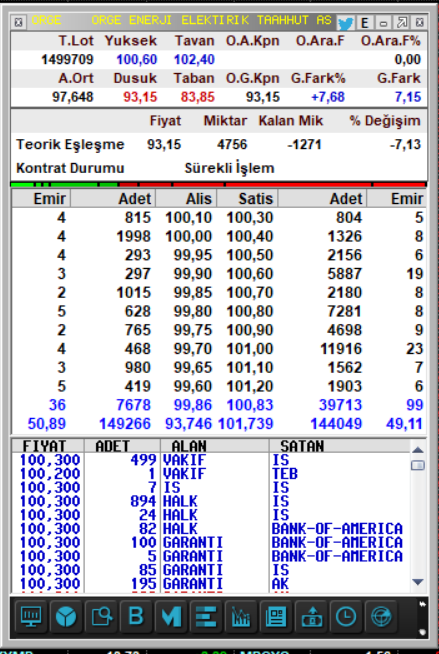Click the left Emir column header
The height and width of the screenshot is (654, 439).
tap(41, 199)
